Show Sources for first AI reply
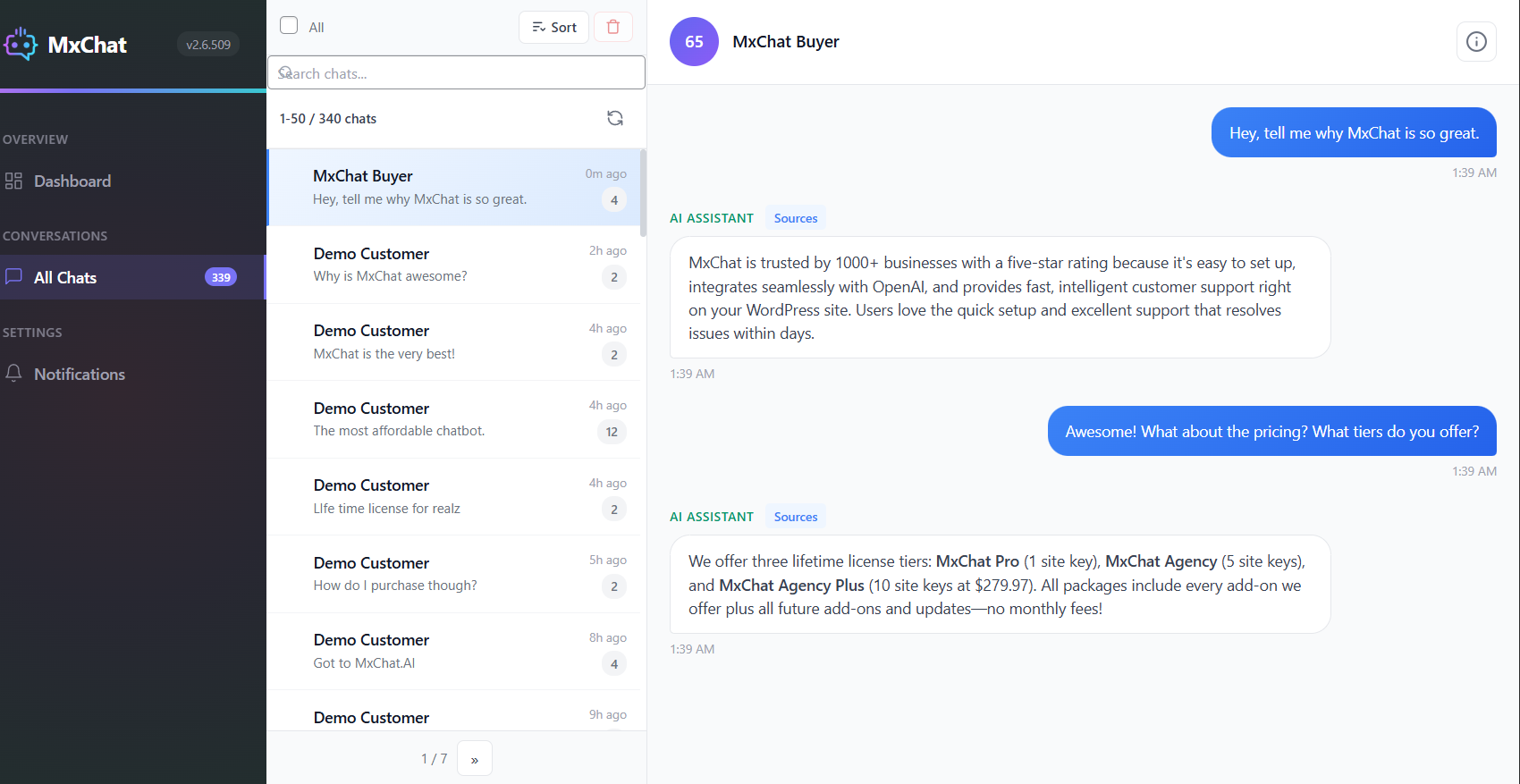The image size is (1520, 784). tap(796, 218)
